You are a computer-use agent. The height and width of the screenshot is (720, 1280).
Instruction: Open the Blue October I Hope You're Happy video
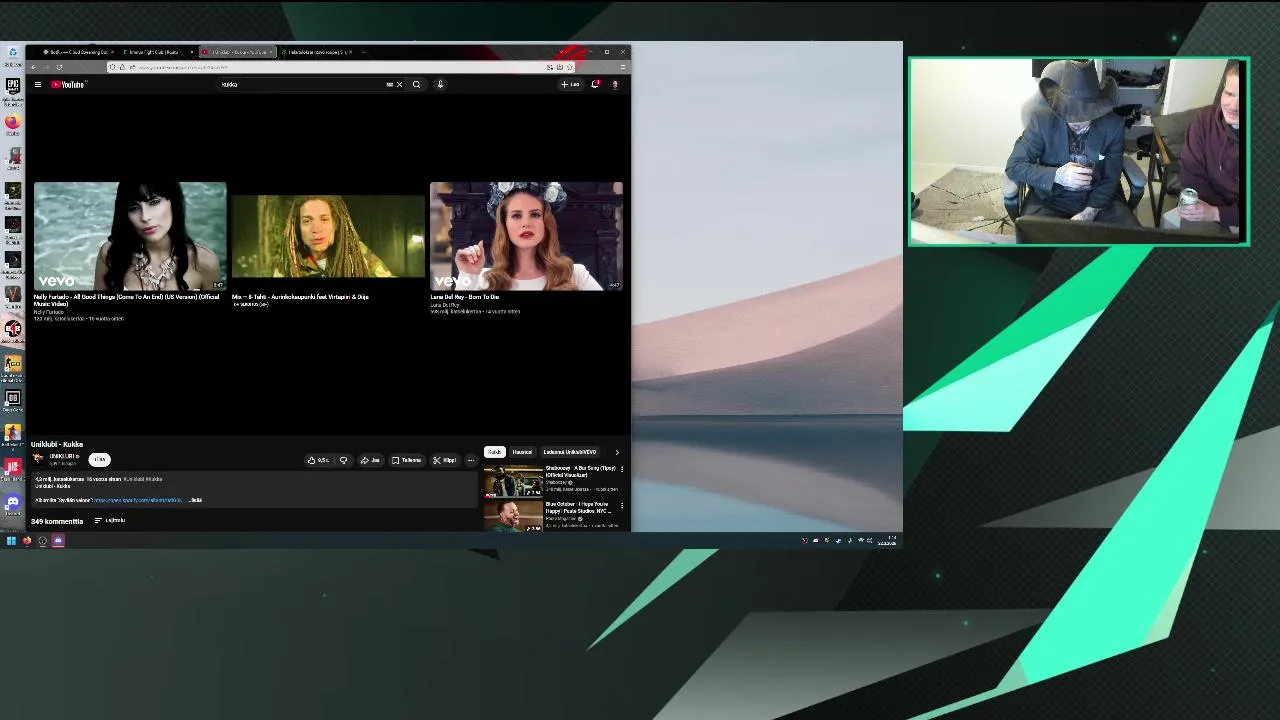[513, 515]
